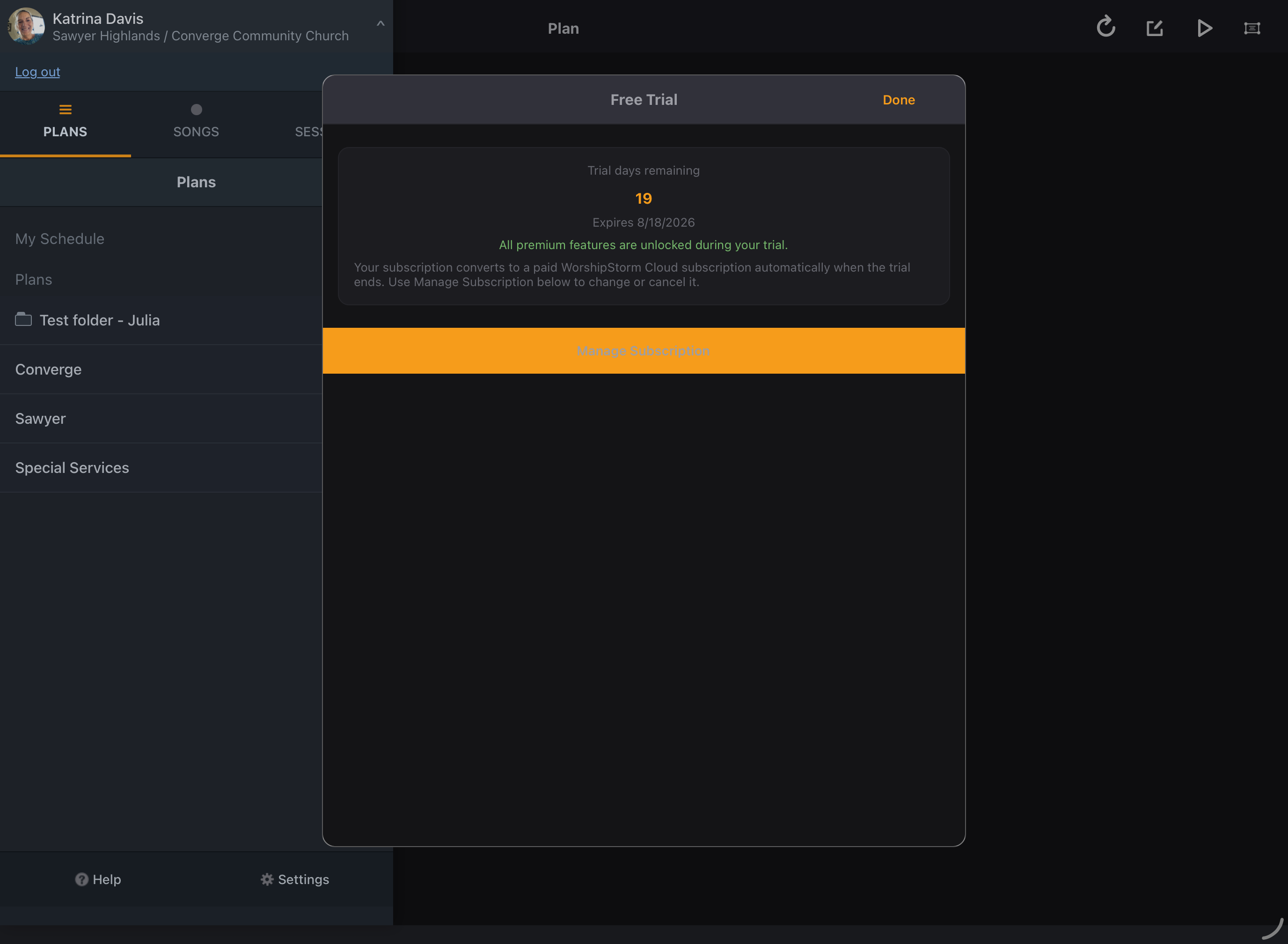
Task: Click the Plans header in sidebar
Action: (196, 182)
